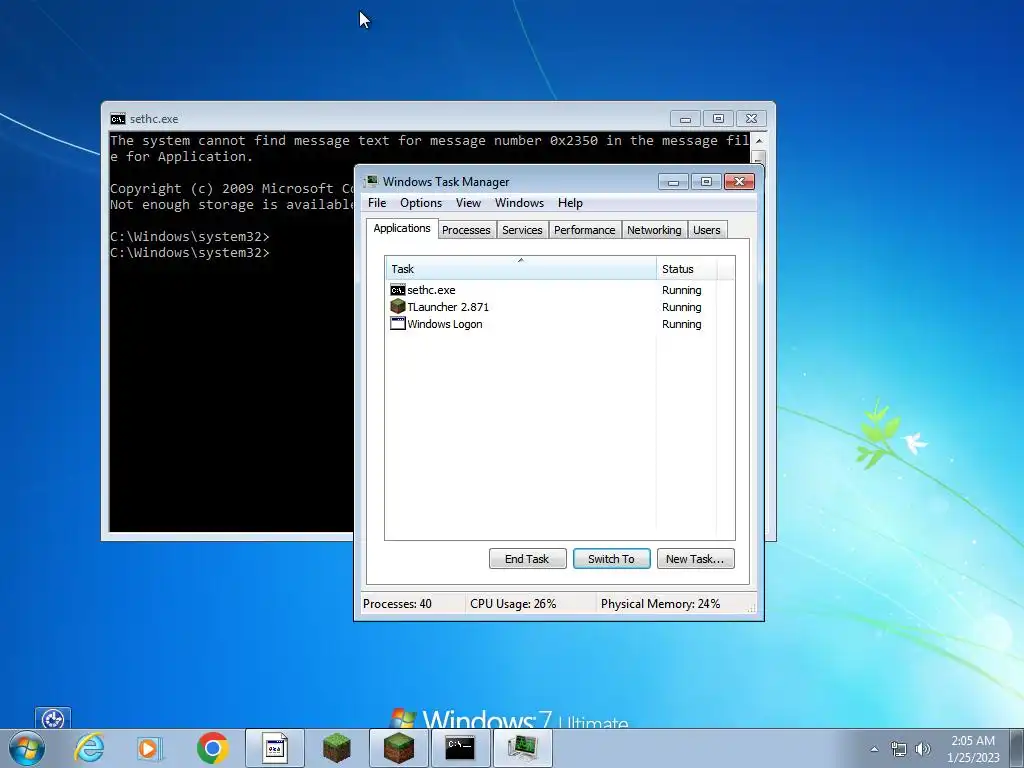The width and height of the screenshot is (1024, 768).
Task: Switch to the Services tab
Action: tap(522, 230)
